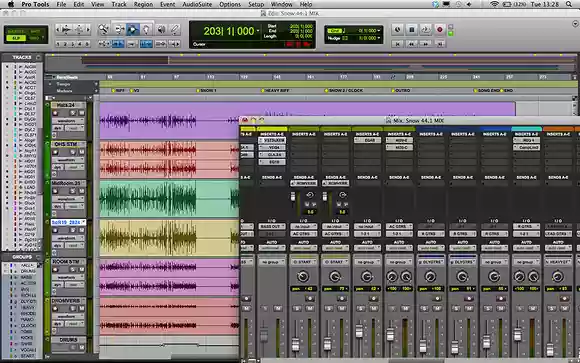Click the red Record transport button
The image size is (580, 363).
click(x=439, y=30)
